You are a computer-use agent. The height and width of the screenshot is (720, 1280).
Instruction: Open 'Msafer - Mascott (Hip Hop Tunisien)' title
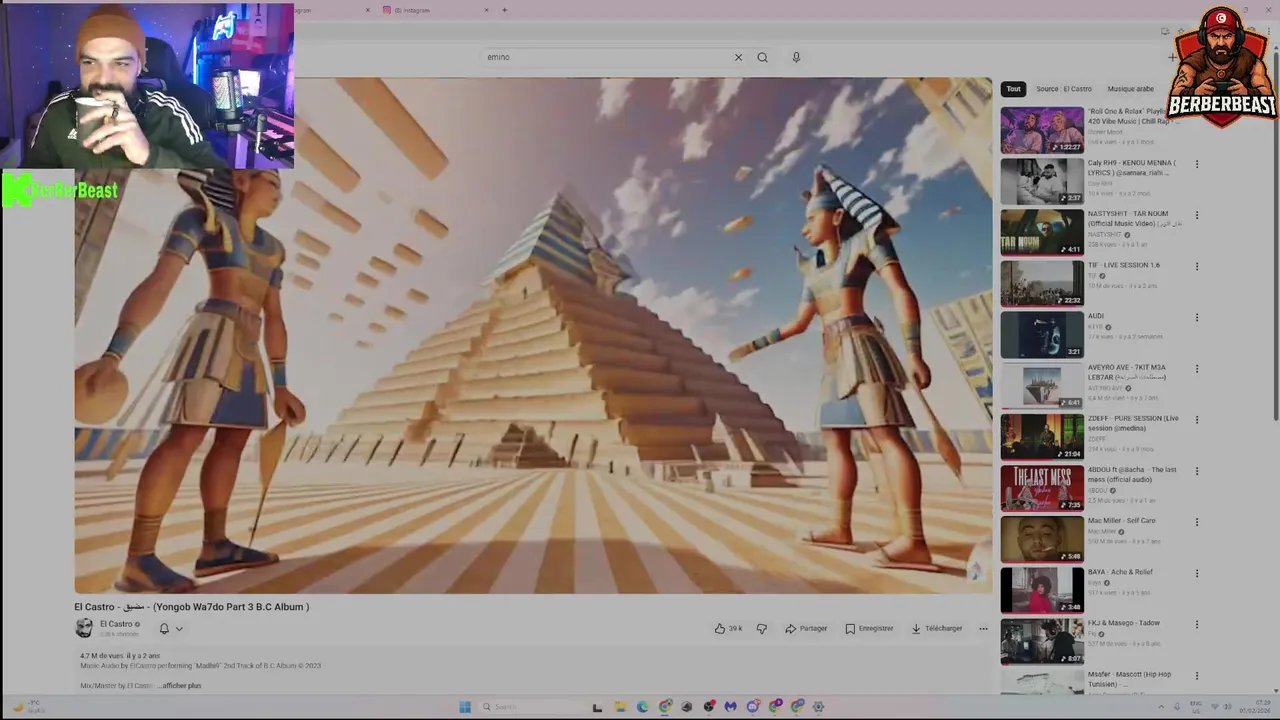(1129, 679)
